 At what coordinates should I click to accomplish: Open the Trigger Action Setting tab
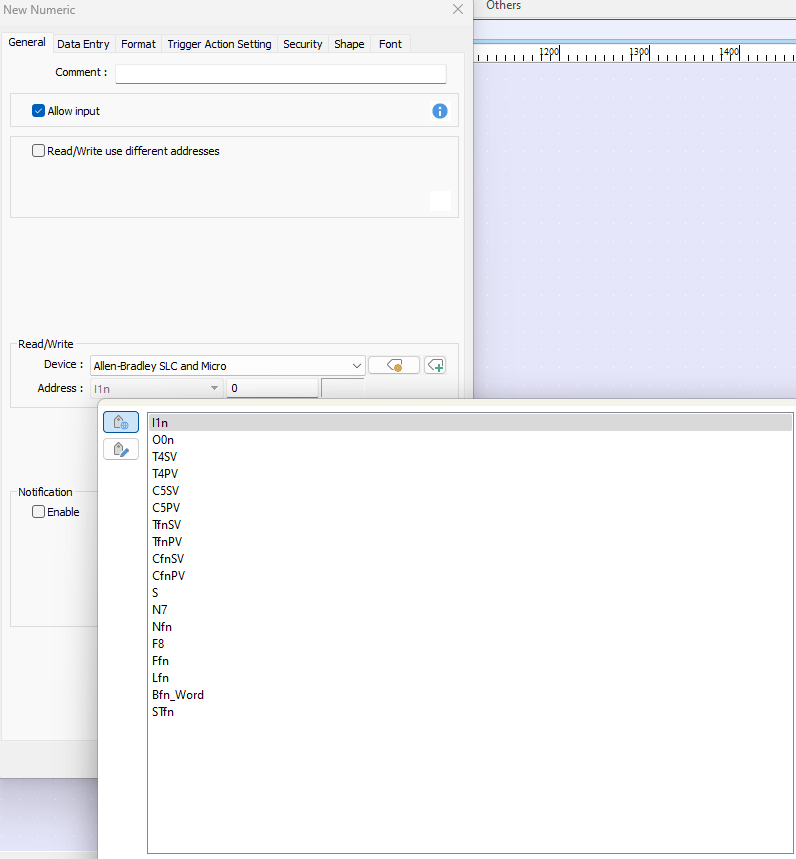tap(219, 44)
